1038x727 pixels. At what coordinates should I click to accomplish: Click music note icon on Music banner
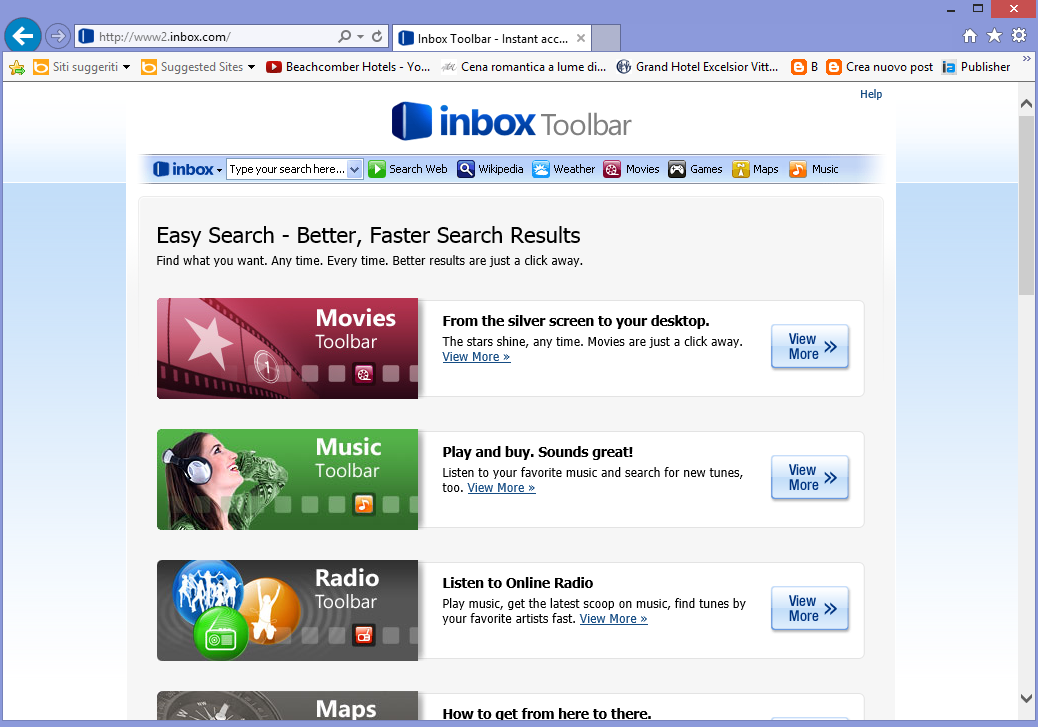click(x=363, y=505)
